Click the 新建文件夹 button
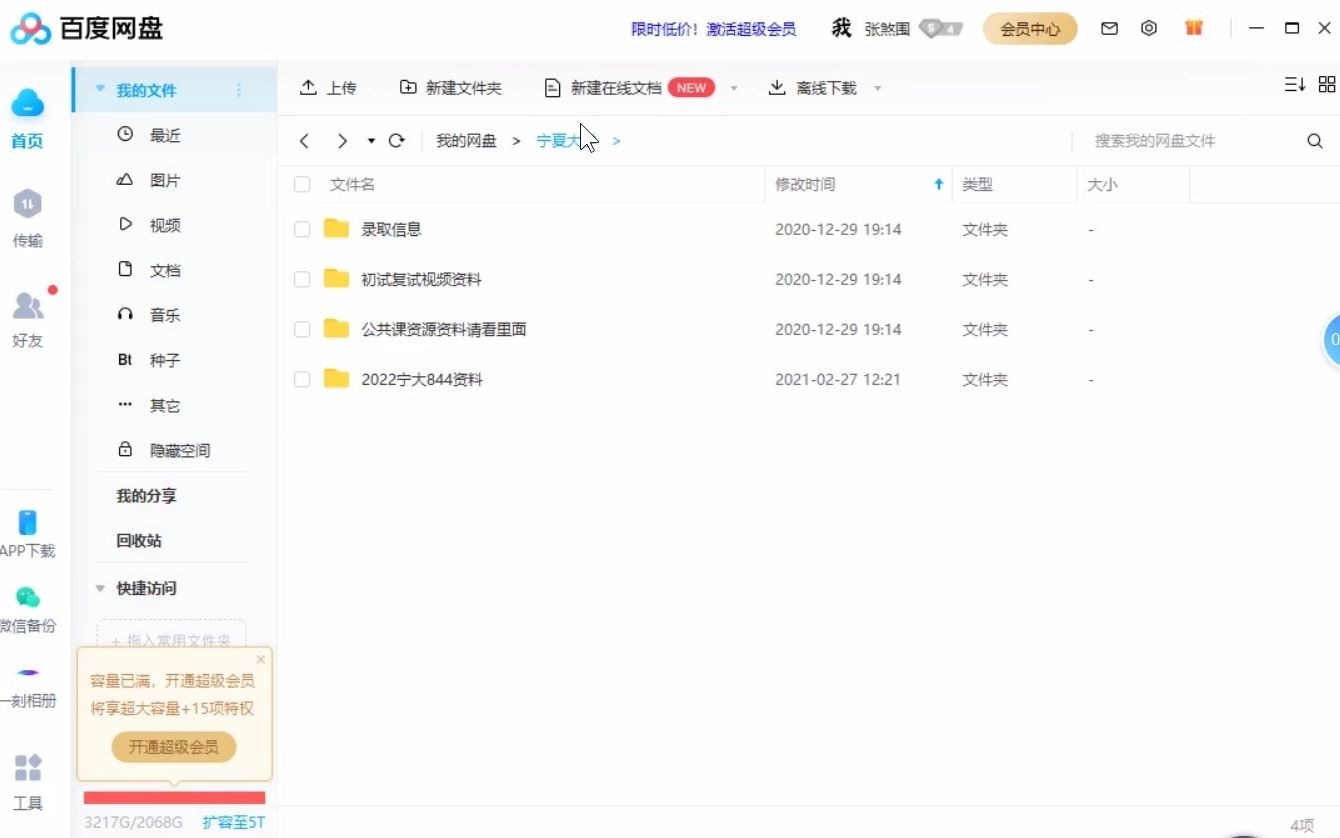Image resolution: width=1340 pixels, height=838 pixels. [450, 88]
